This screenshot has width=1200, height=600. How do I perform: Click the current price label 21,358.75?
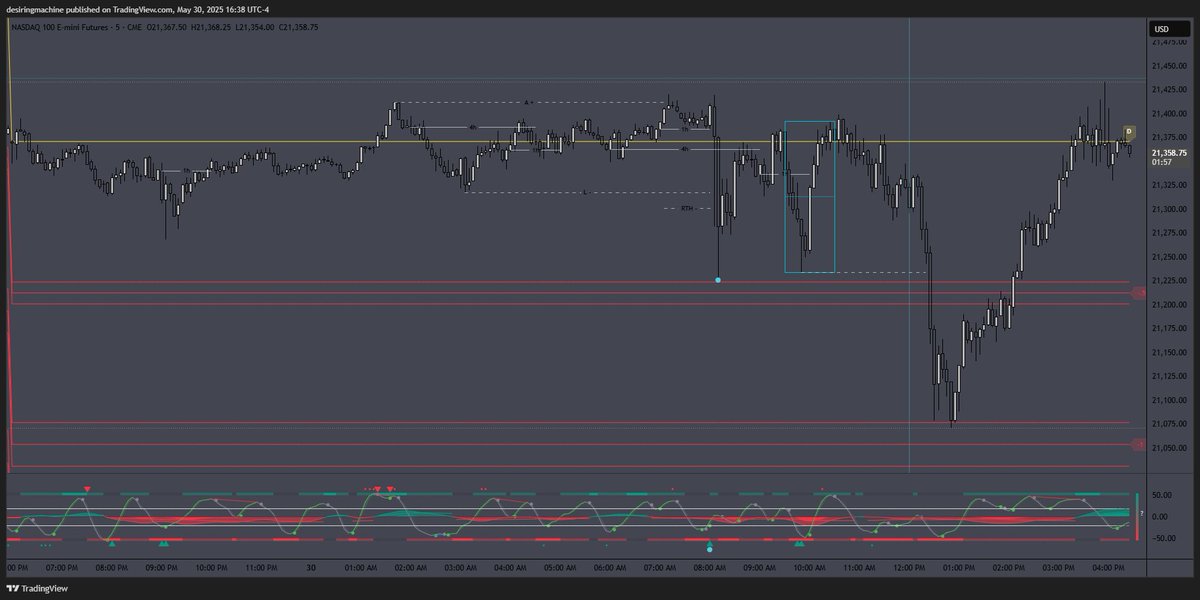pyautogui.click(x=1167, y=153)
